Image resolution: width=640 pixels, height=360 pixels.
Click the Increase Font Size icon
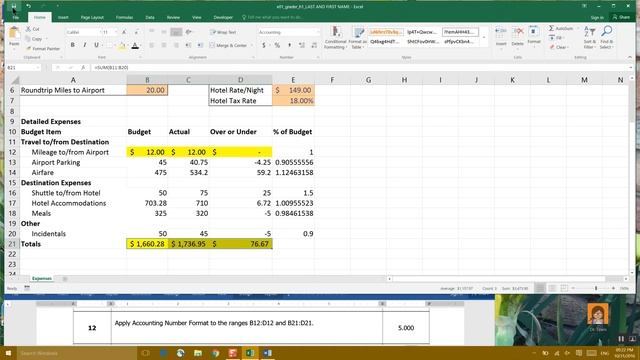[x=124, y=32]
